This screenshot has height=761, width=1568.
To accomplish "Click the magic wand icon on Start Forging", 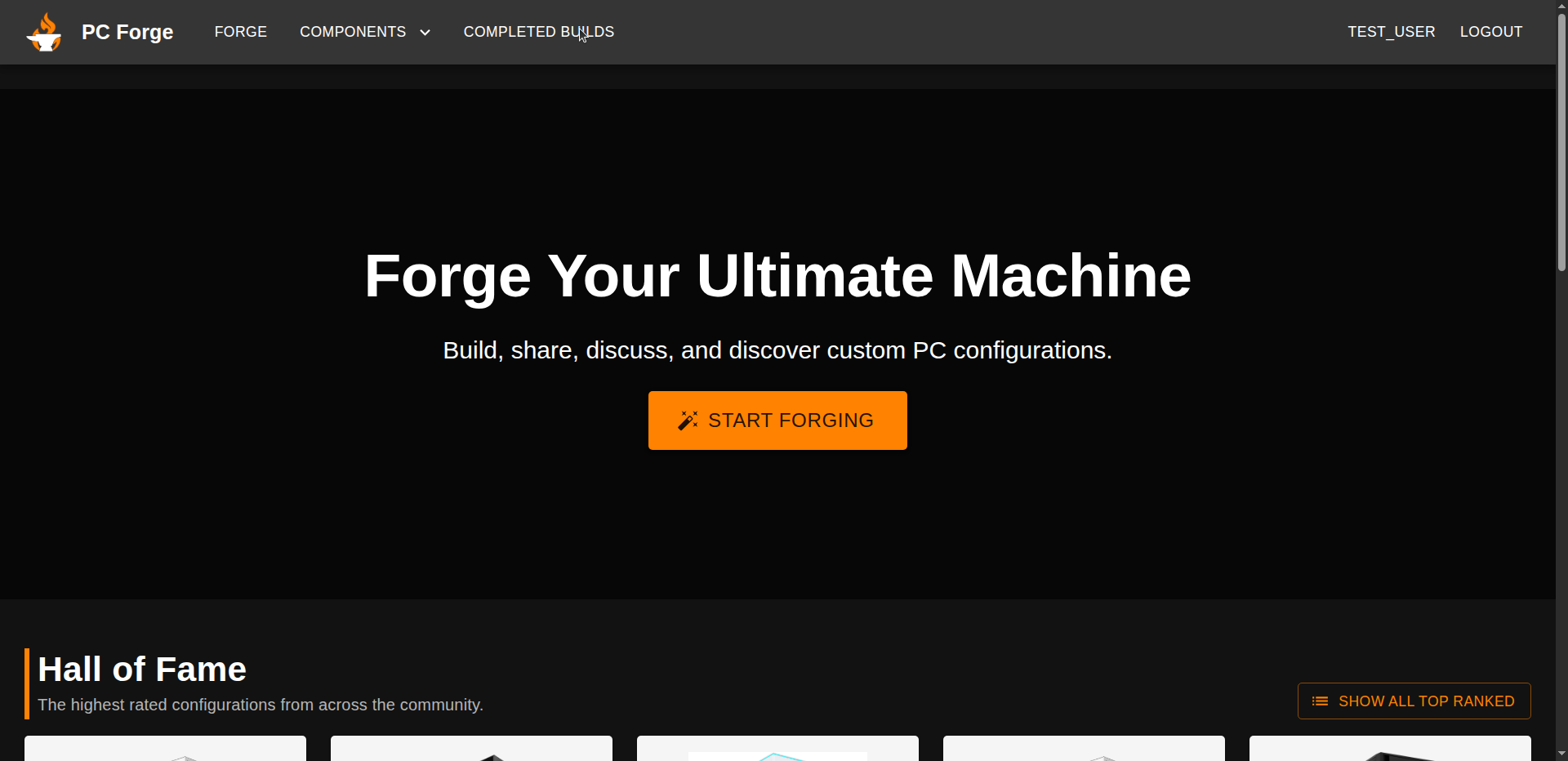I will pyautogui.click(x=688, y=421).
